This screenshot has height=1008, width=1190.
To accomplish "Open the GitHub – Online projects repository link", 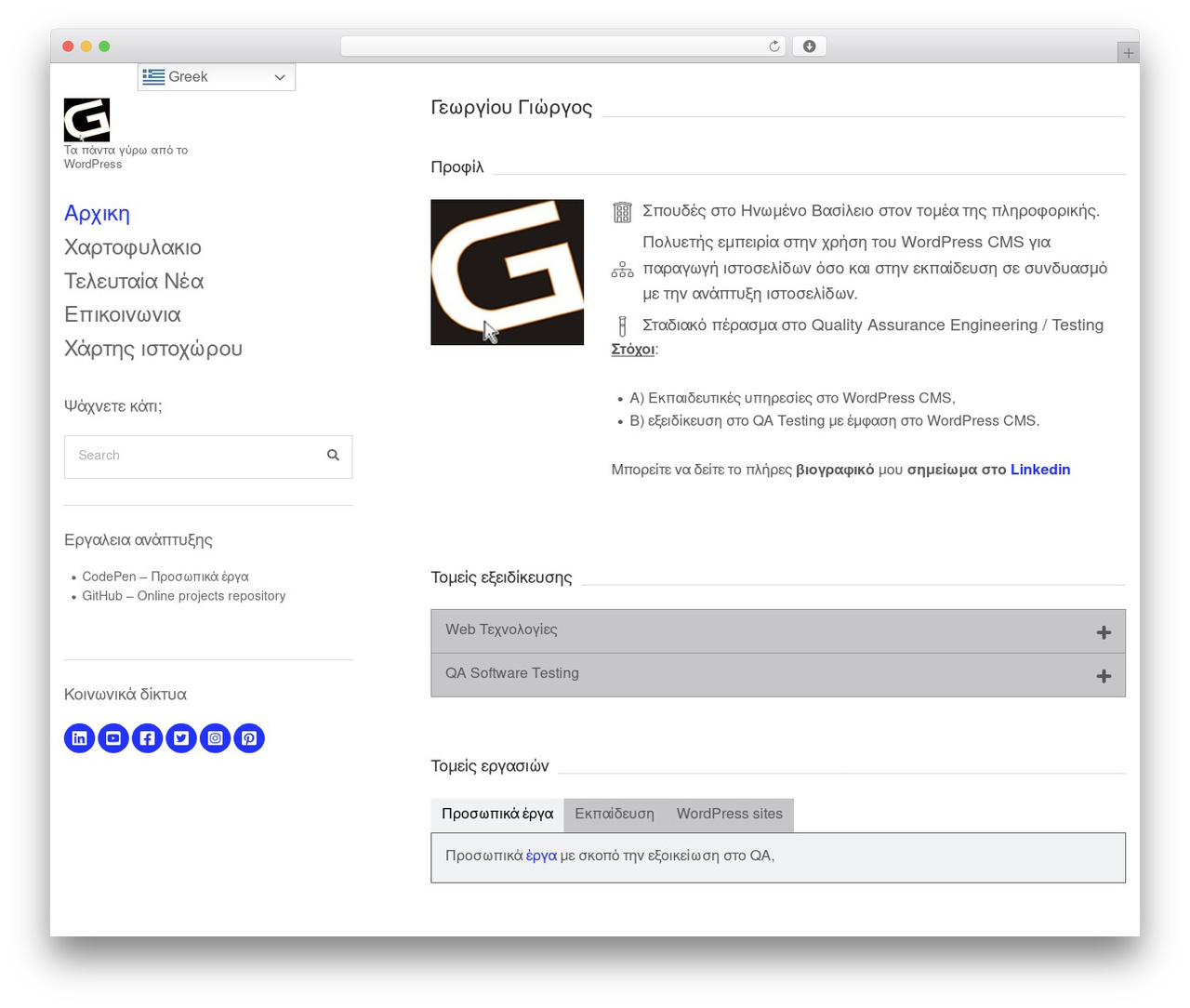I will pyautogui.click(x=184, y=596).
